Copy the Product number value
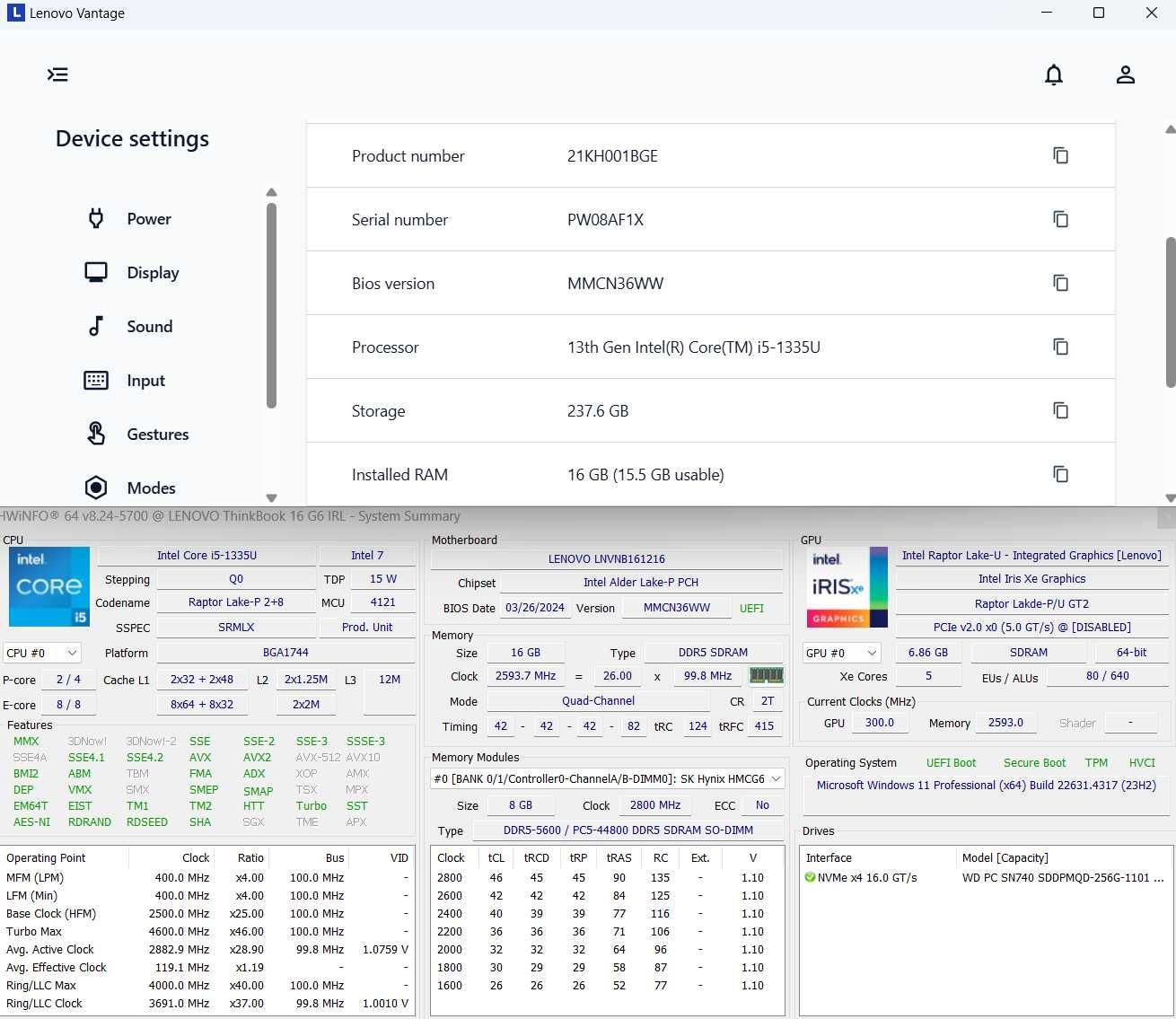This screenshot has width=1176, height=1019. tap(1060, 155)
